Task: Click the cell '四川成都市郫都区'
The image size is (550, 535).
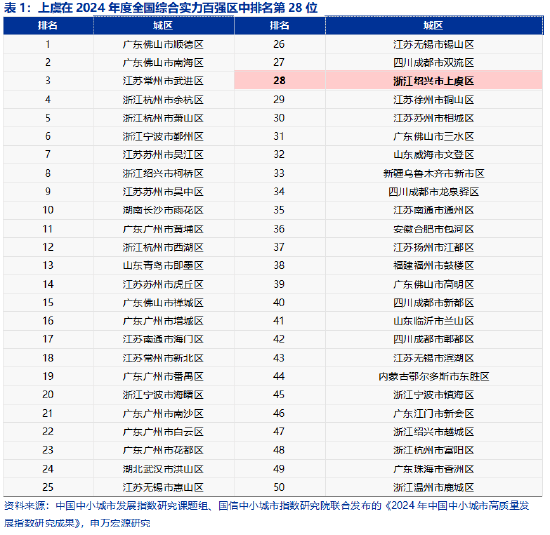Action: coord(434,339)
